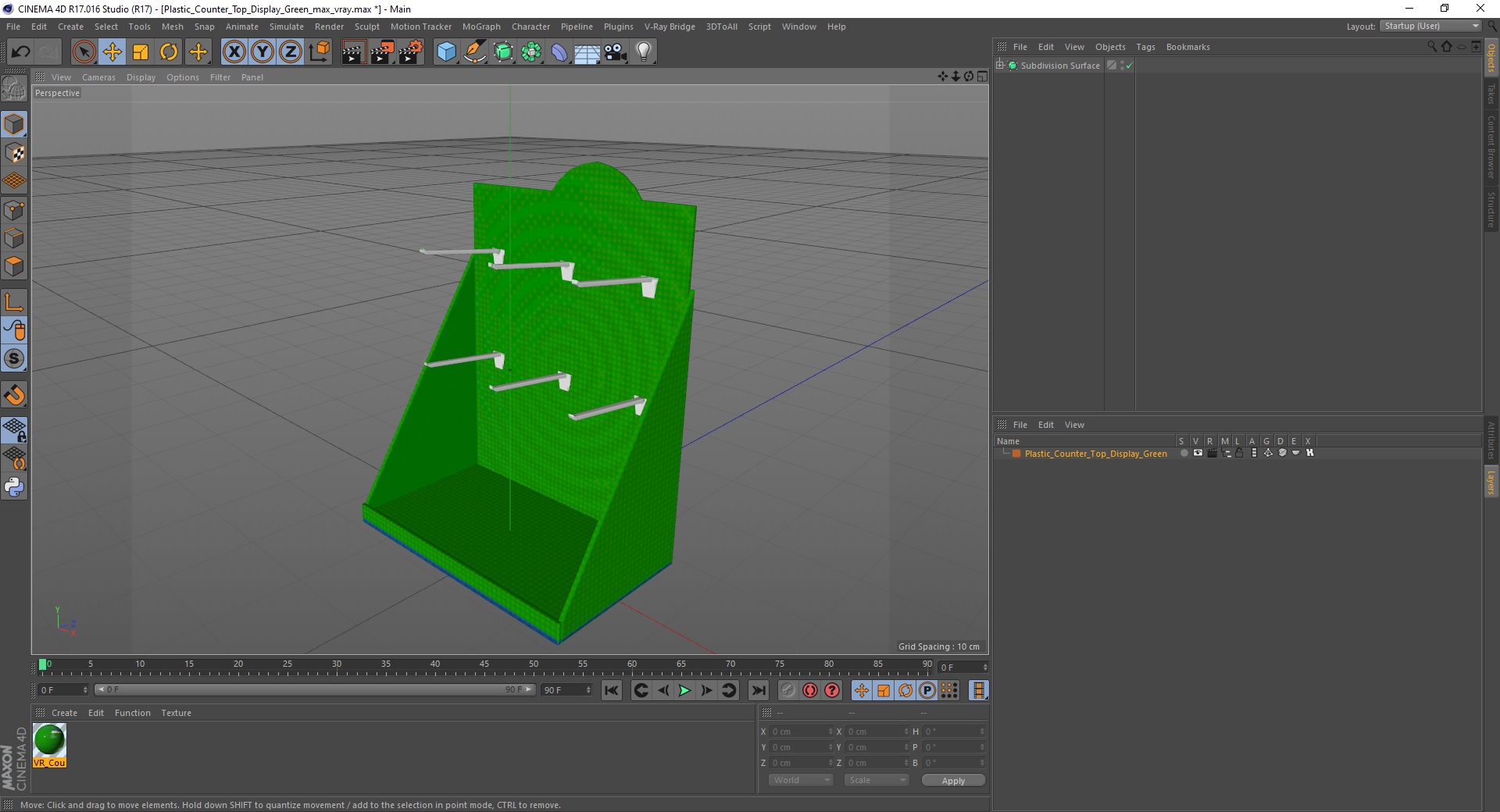Click the Apply button
The image size is (1500, 812).
pyautogui.click(x=953, y=781)
